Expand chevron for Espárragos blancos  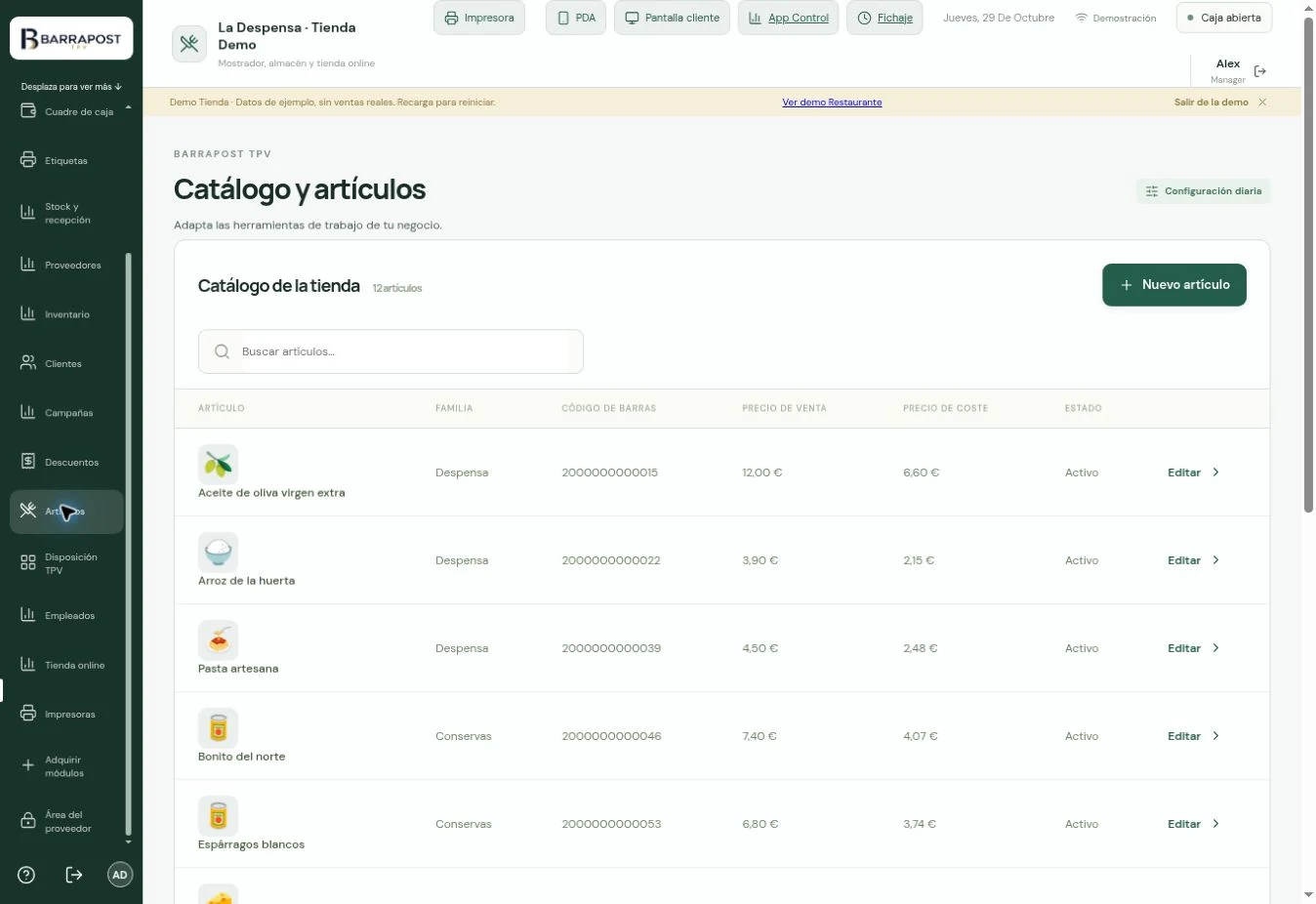(x=1215, y=824)
